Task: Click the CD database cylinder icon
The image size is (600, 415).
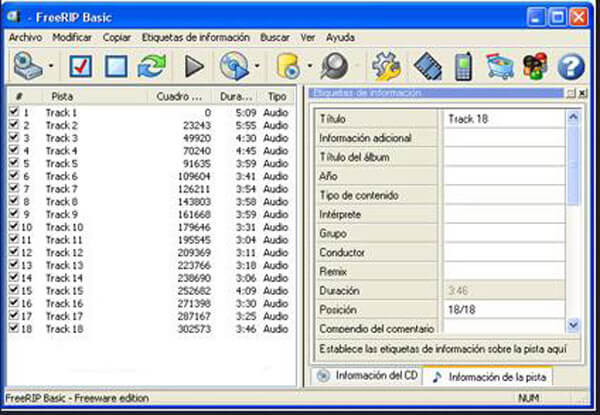Action: click(289, 66)
